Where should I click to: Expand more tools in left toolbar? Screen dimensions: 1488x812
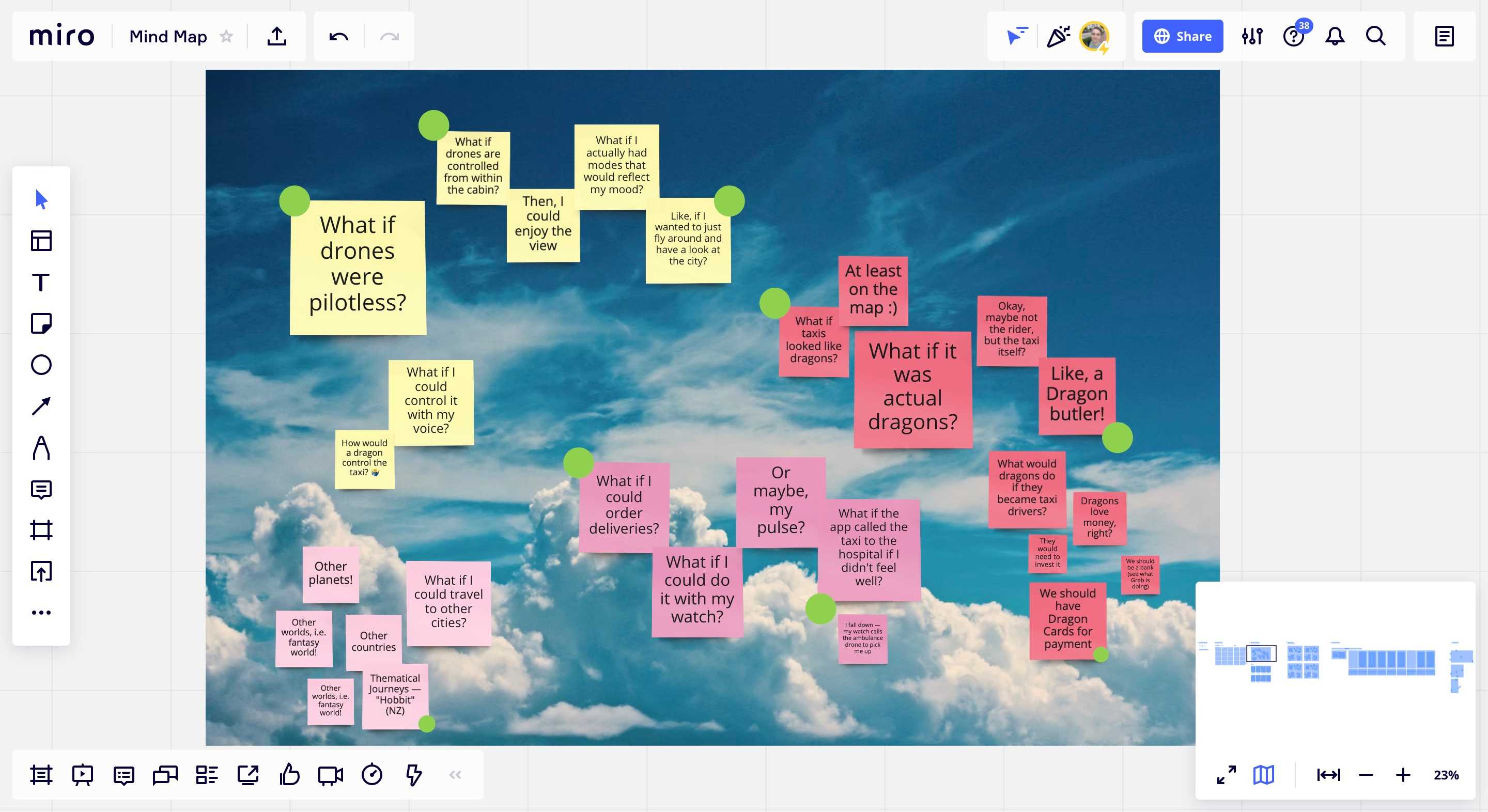41,612
